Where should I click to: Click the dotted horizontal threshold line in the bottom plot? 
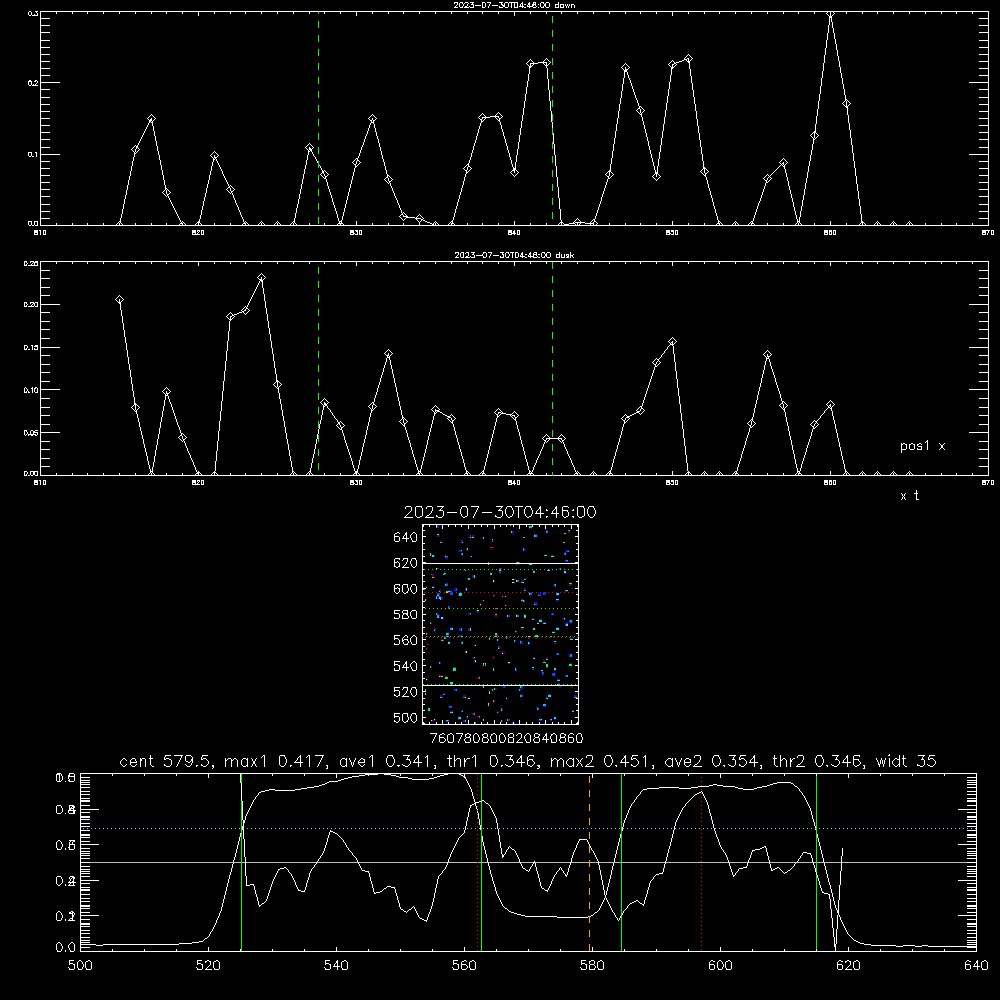pos(528,828)
